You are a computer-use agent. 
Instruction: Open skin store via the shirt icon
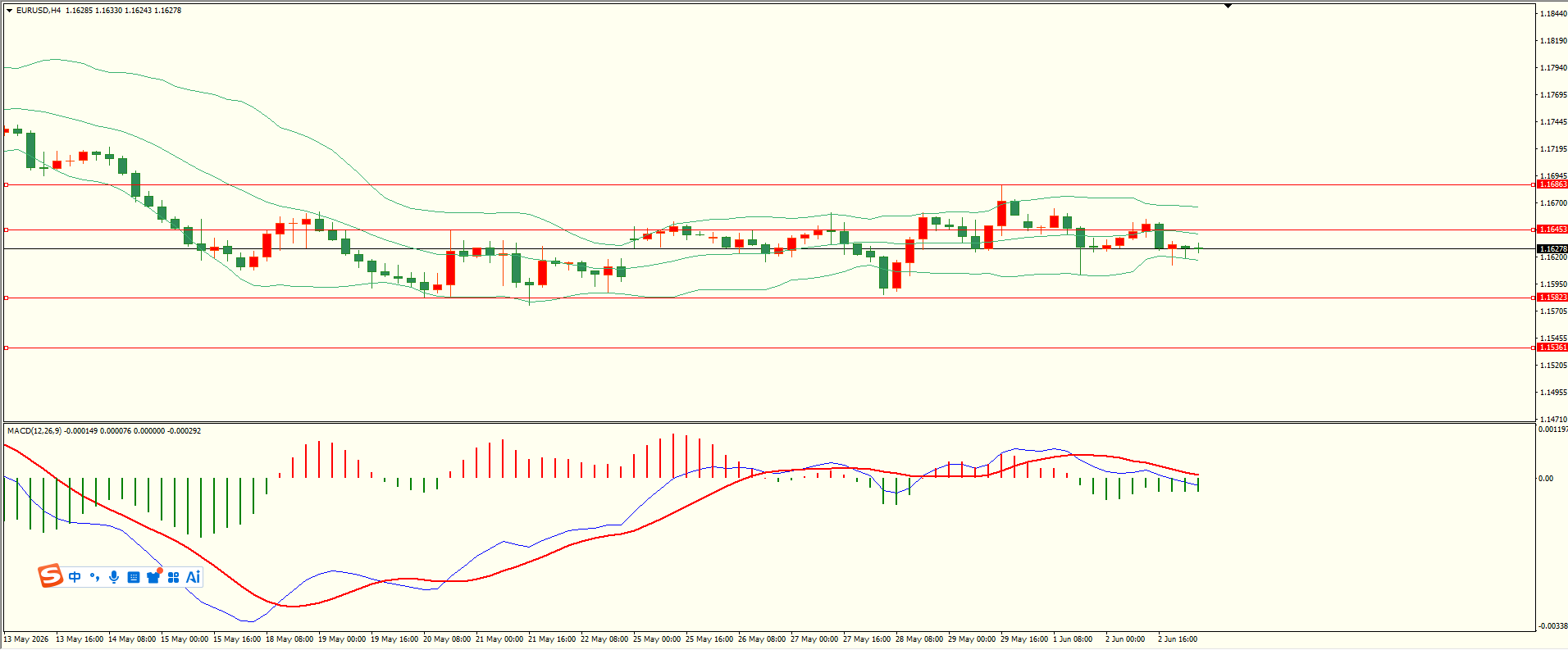[153, 577]
